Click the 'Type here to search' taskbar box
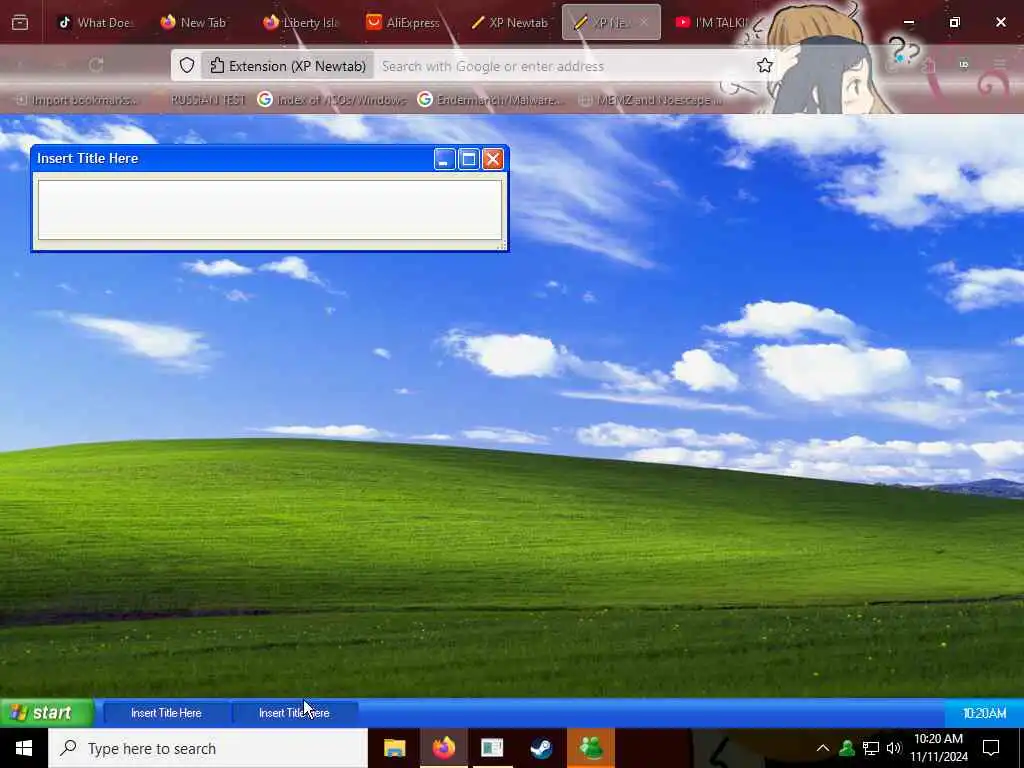 208,748
